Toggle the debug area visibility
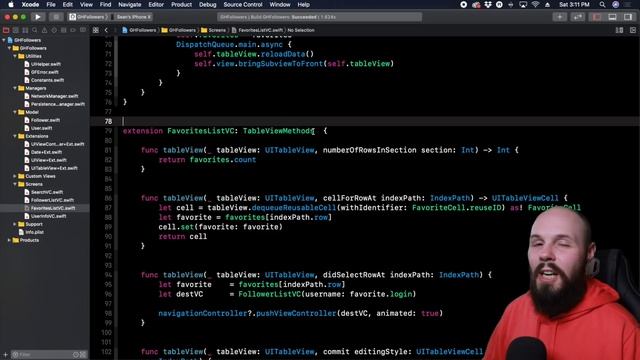This screenshot has width=640, height=360. tap(613, 17)
